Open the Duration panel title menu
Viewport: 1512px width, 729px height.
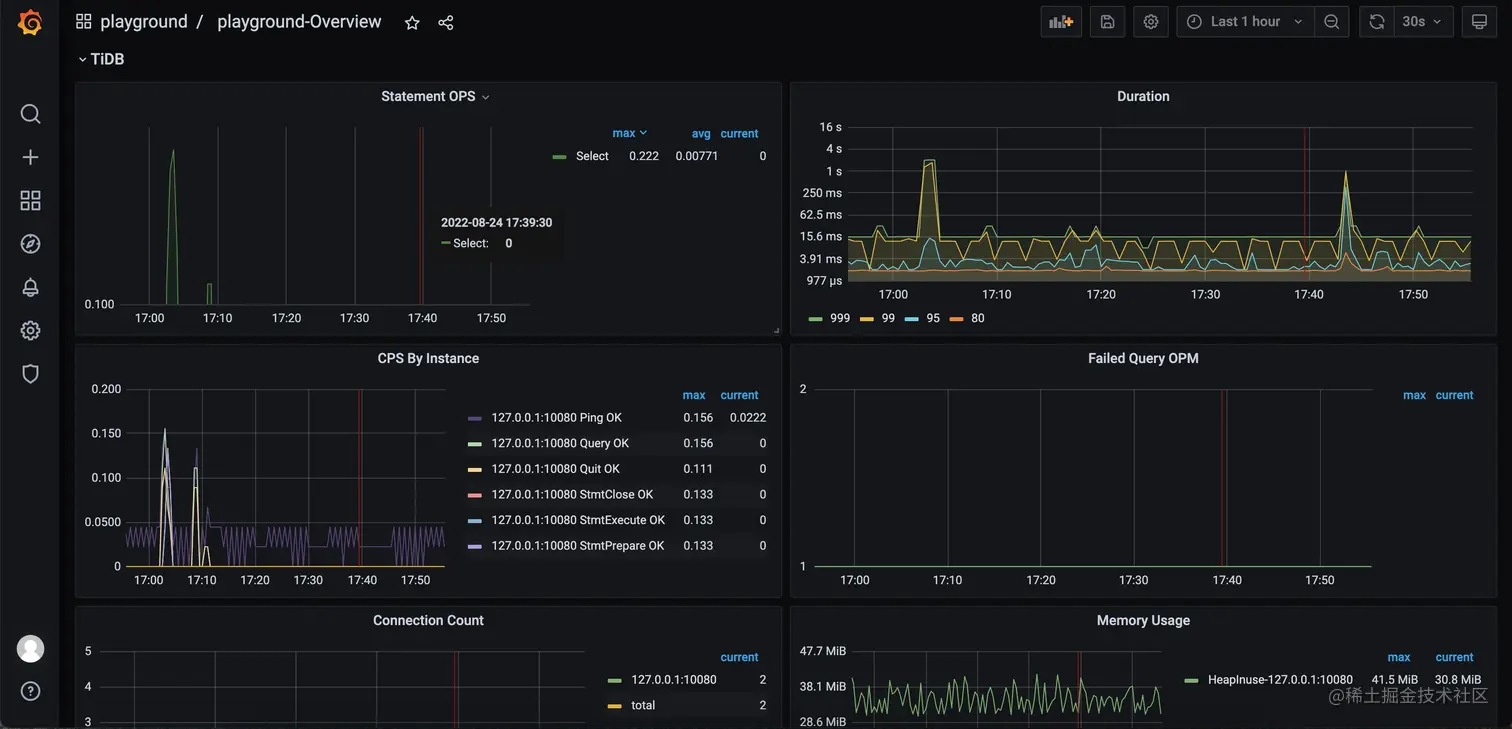tap(1143, 97)
